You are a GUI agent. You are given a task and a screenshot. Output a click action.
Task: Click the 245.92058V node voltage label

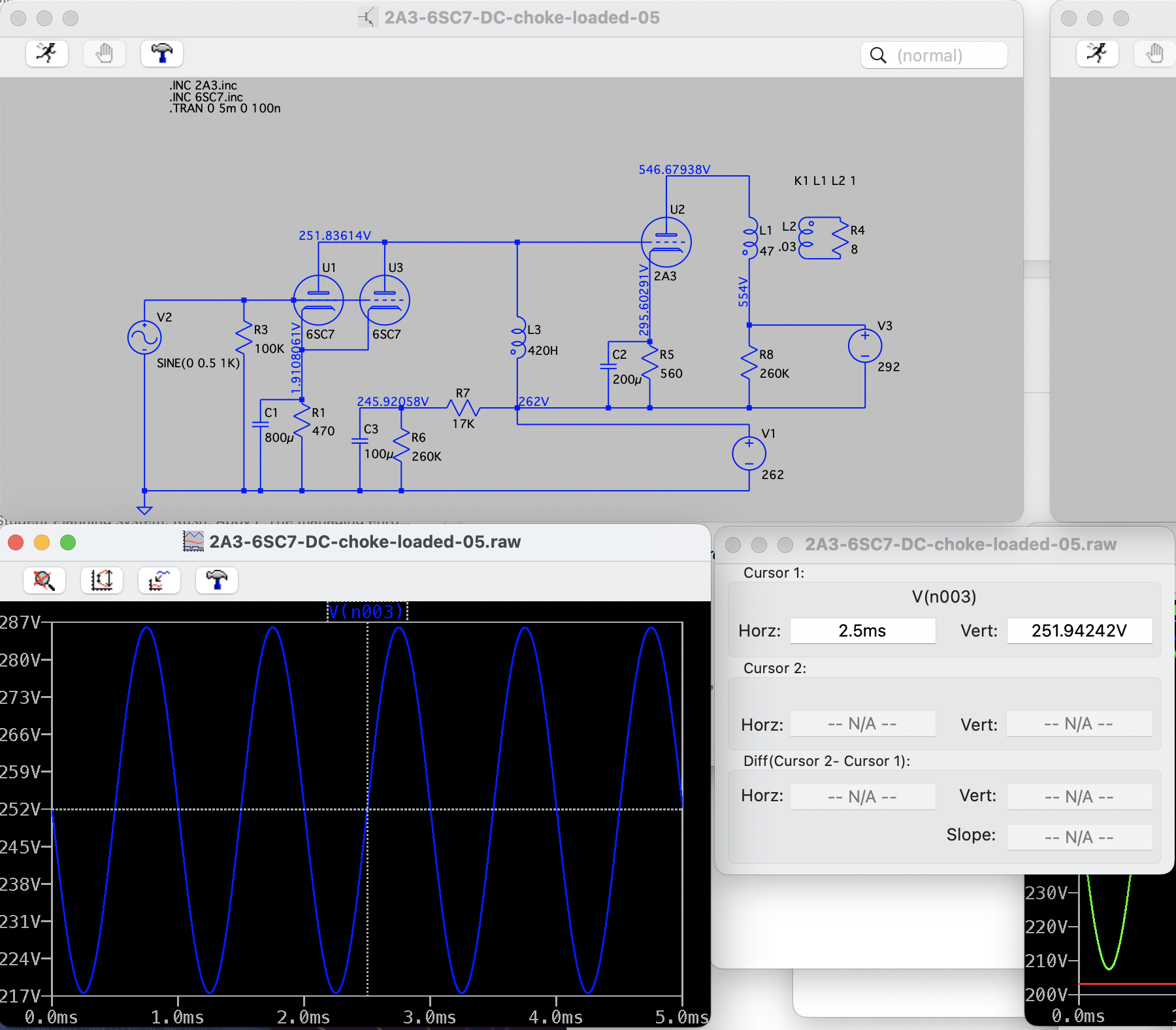pyautogui.click(x=393, y=401)
